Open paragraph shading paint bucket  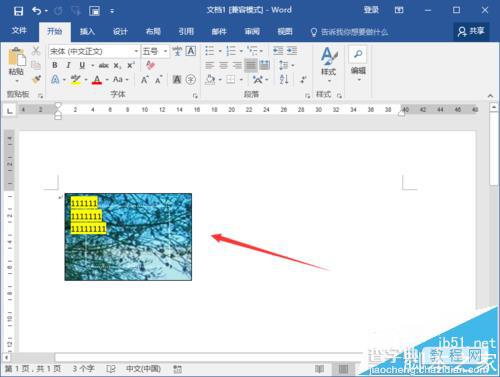210,80
